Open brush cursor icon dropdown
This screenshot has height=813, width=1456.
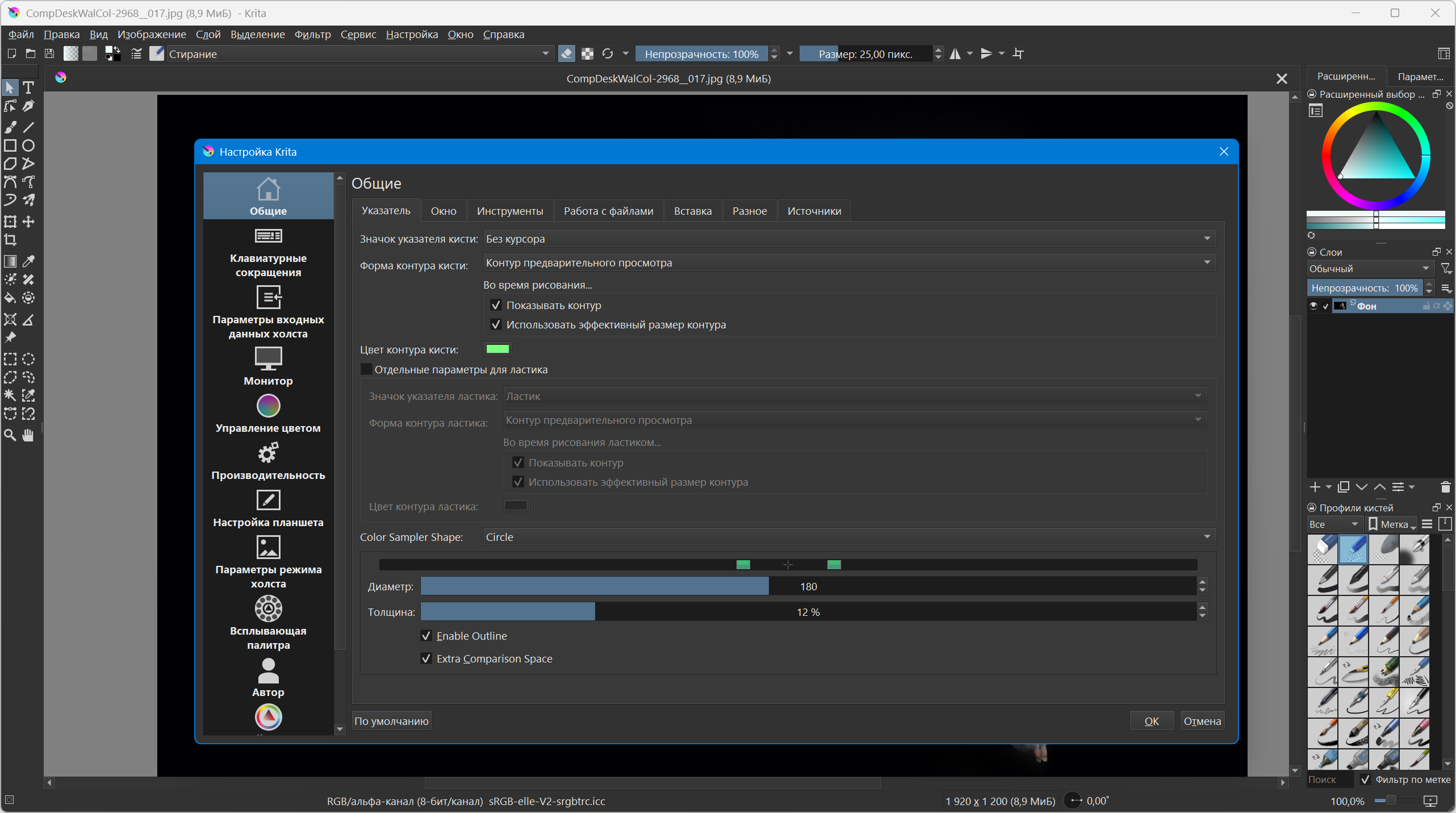849,239
